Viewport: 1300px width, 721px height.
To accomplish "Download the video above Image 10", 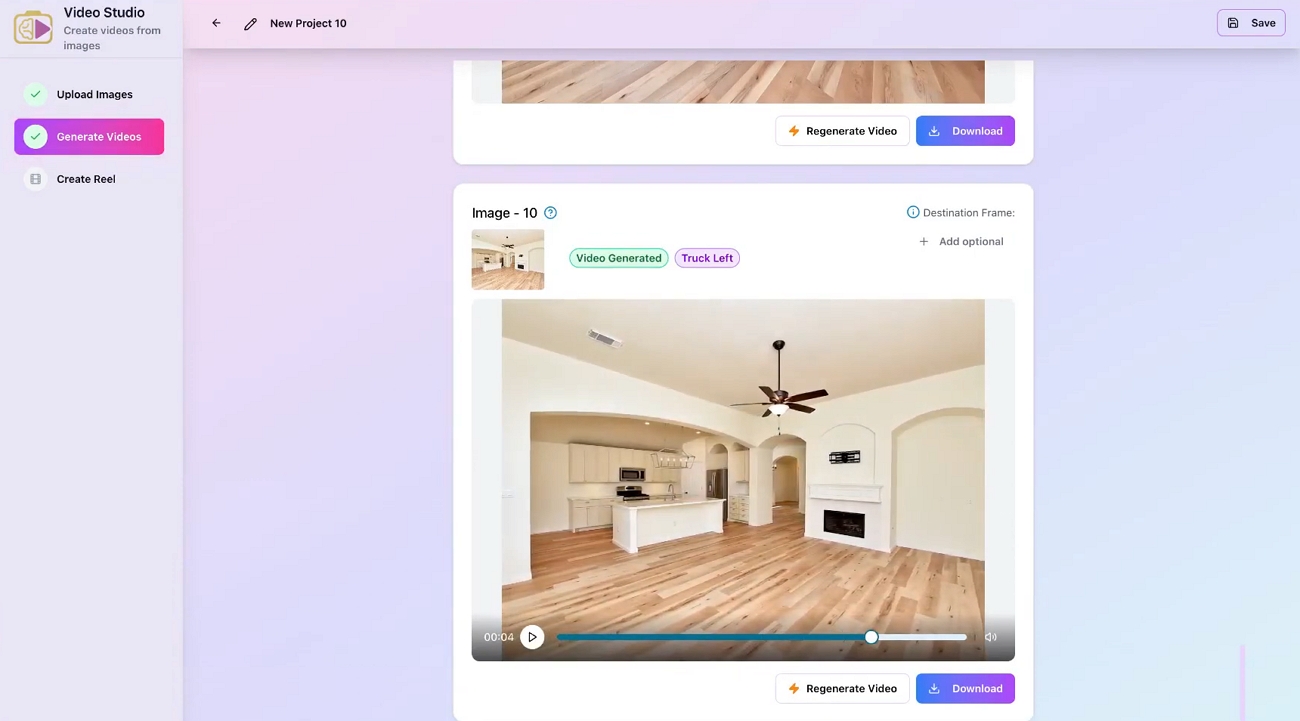I will pos(965,131).
